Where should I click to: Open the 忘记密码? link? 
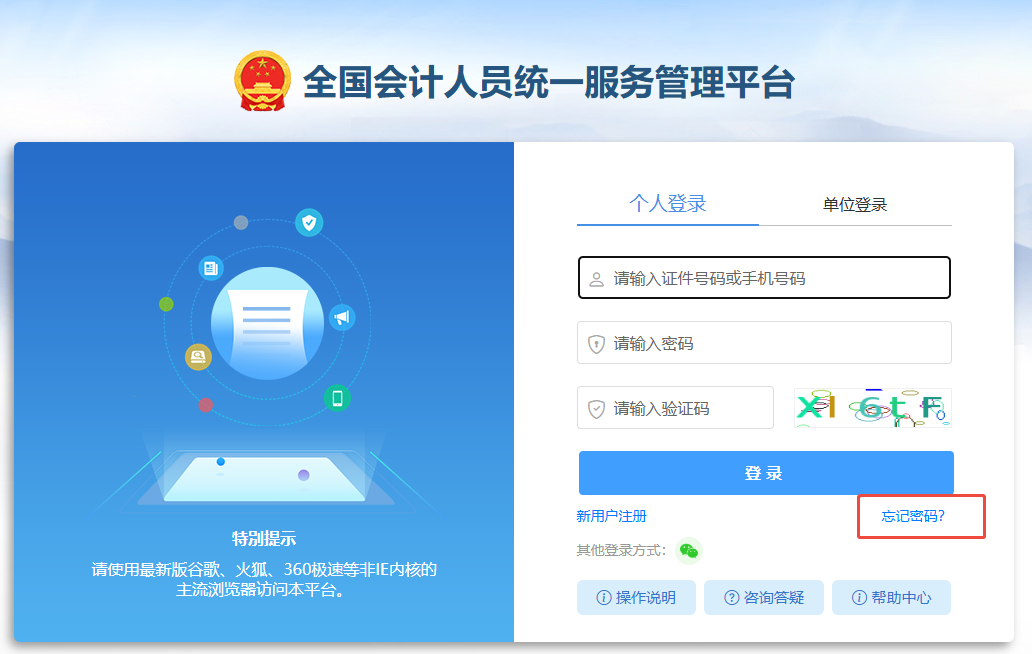point(913,516)
